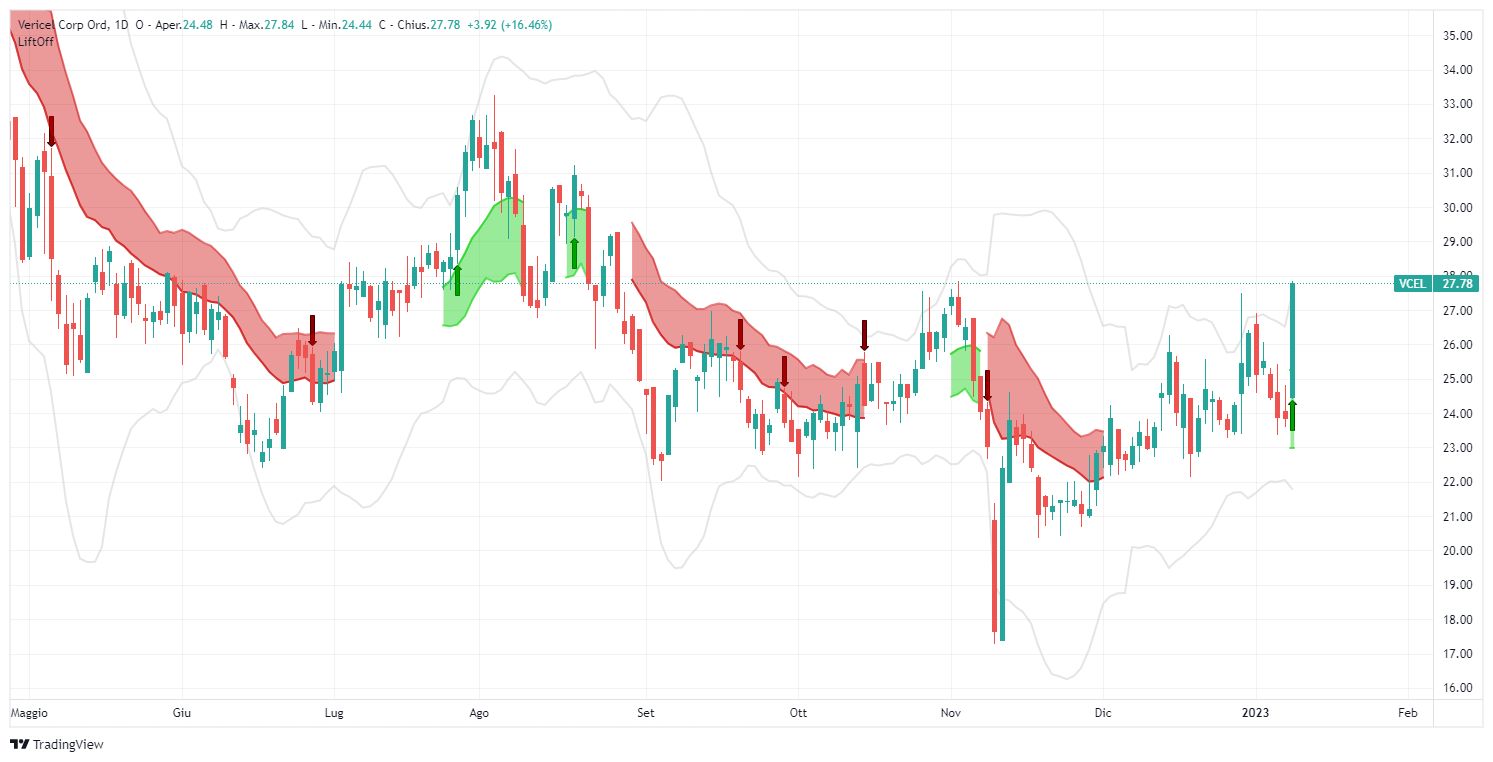Click 24.00 on the price scale
The width and height of the screenshot is (1493, 762).
1457,413
